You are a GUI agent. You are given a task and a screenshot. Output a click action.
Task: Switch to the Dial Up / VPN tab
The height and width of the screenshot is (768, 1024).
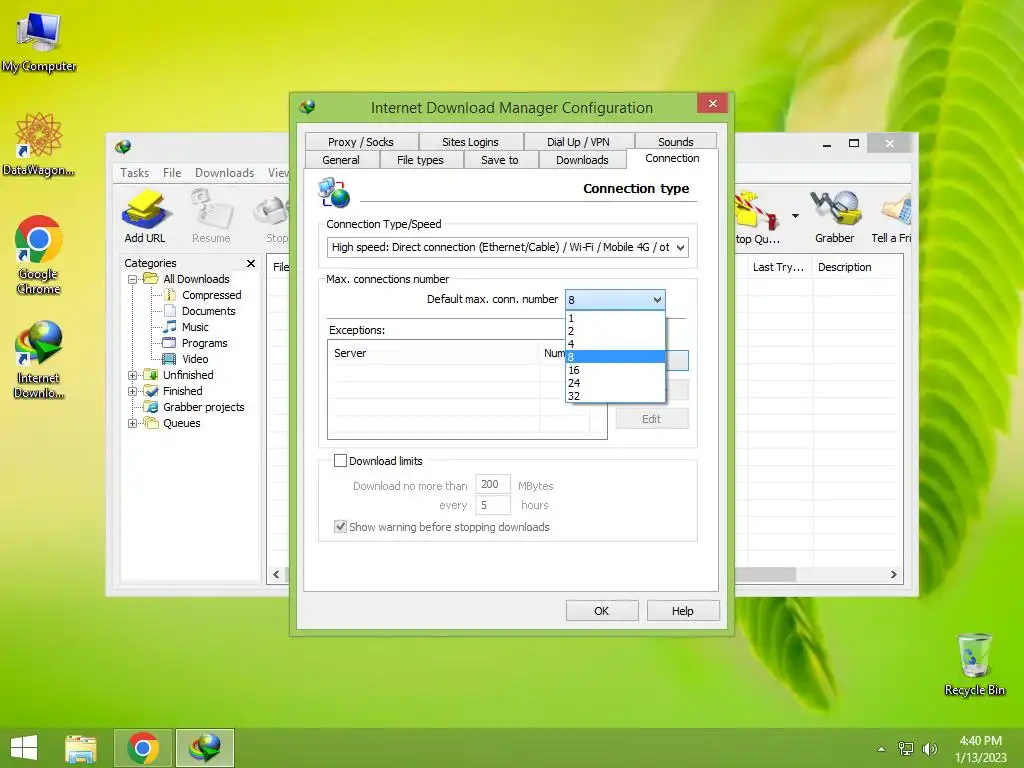click(578, 142)
